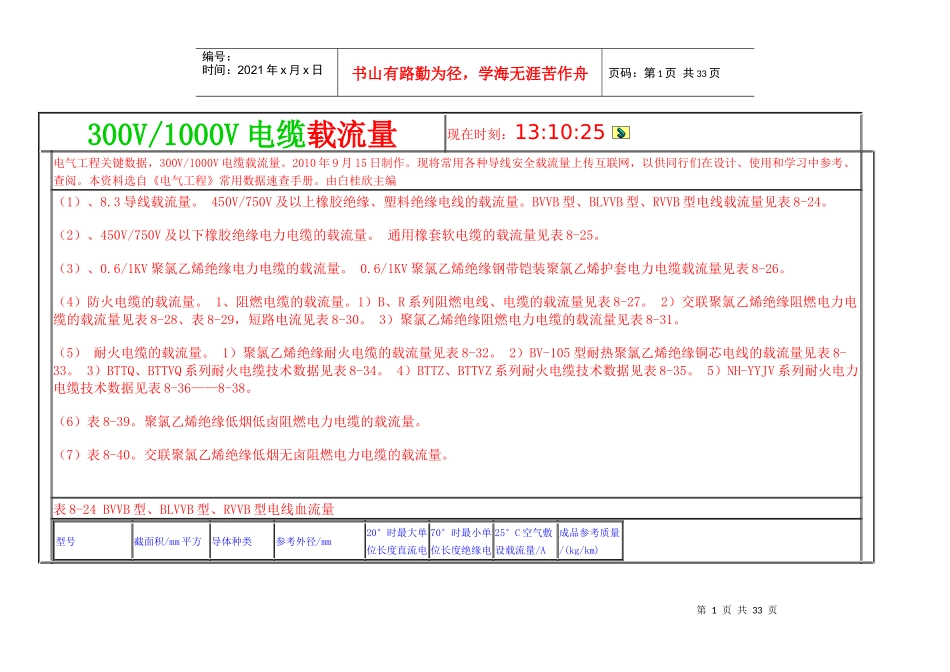Click item (2) 450V/750V橡胶绝缘电力电缆 line
The image size is (950, 672).
[x=329, y=236]
